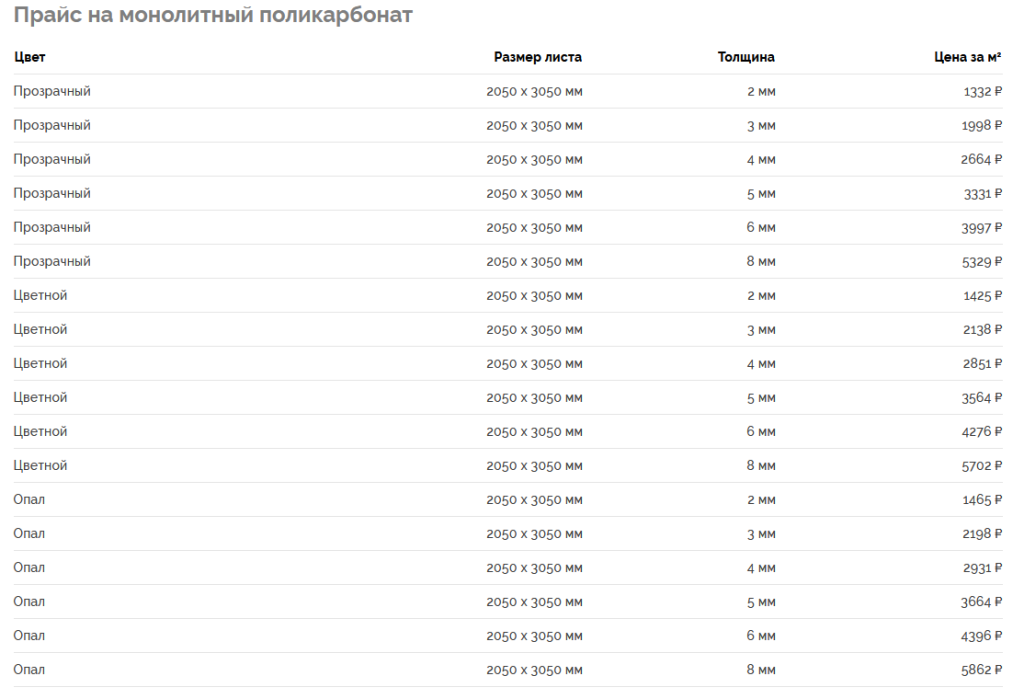This screenshot has width=1024, height=699.
Task: Click 'Прозрачный' in the 4 мм row
Action: click(x=52, y=160)
